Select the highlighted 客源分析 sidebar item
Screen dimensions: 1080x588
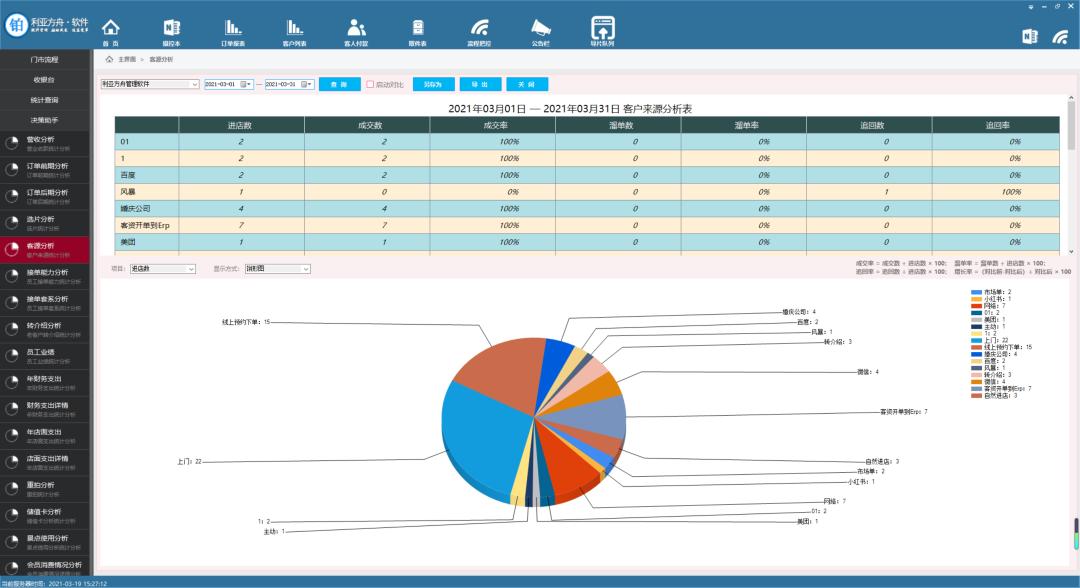(45, 250)
